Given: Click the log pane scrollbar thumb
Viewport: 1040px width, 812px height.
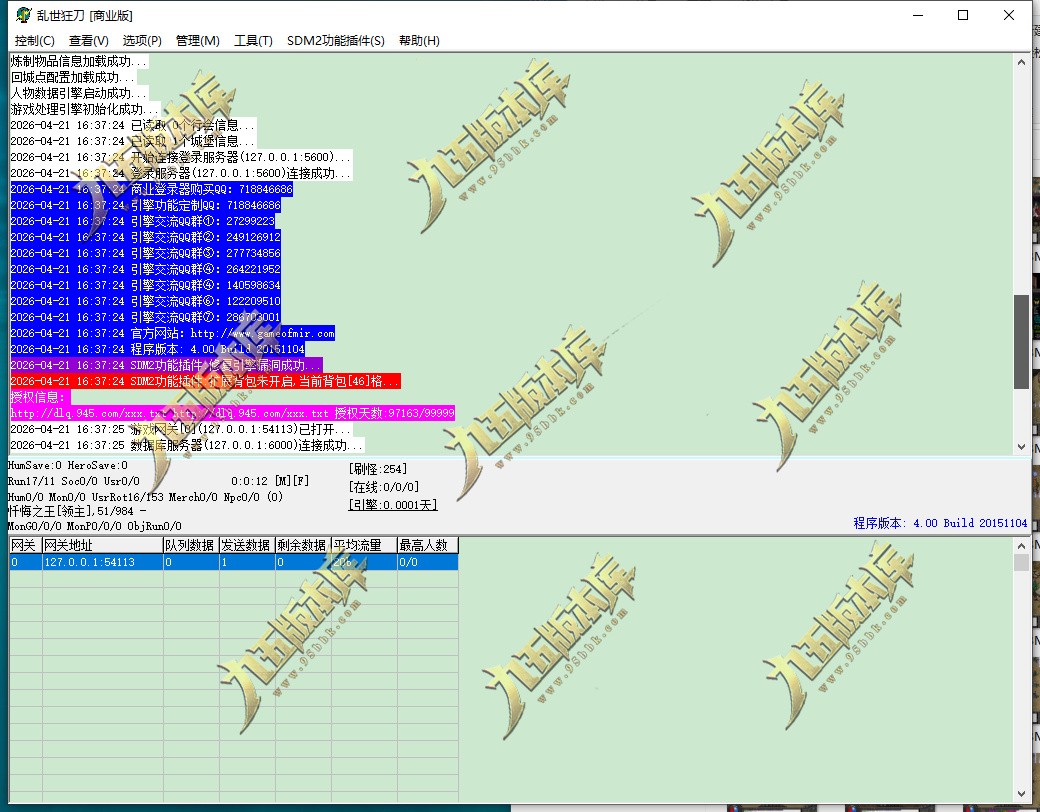Looking at the screenshot, I should pyautogui.click(x=1021, y=342).
